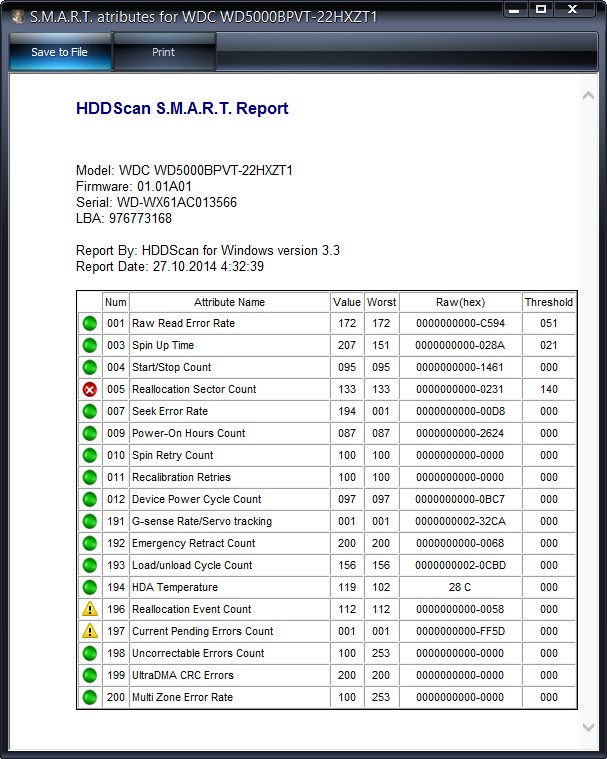Click the app icon in the title bar
The height and width of the screenshot is (759, 607).
click(x=18, y=17)
